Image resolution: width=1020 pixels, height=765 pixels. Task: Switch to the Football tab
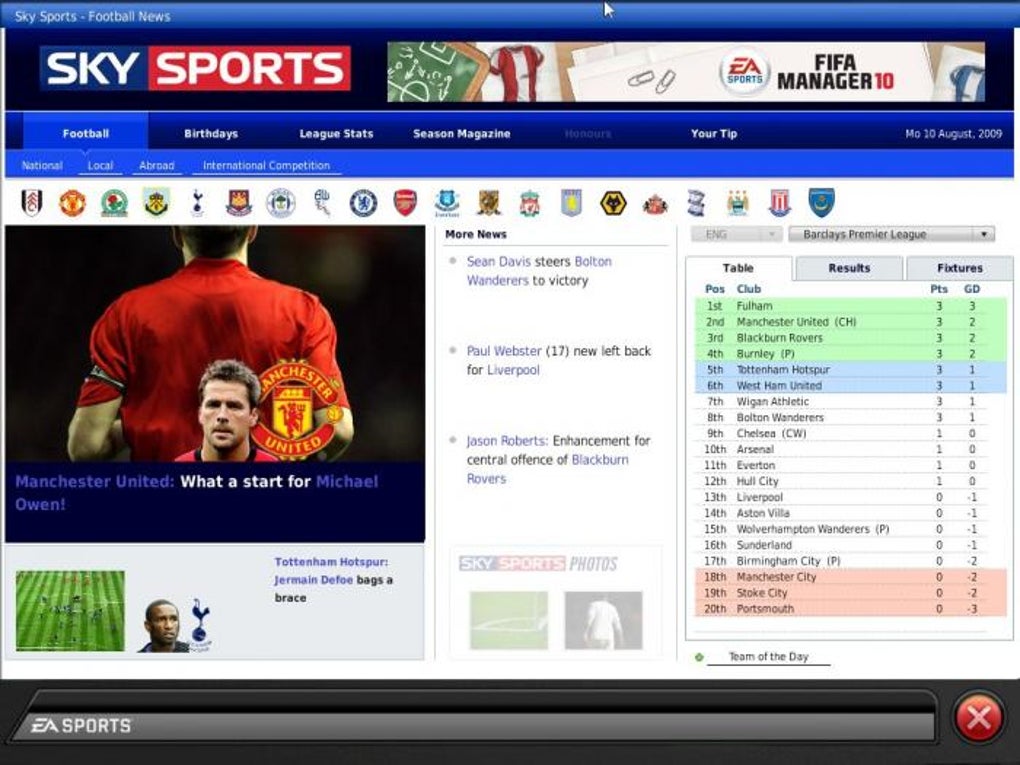tap(86, 133)
